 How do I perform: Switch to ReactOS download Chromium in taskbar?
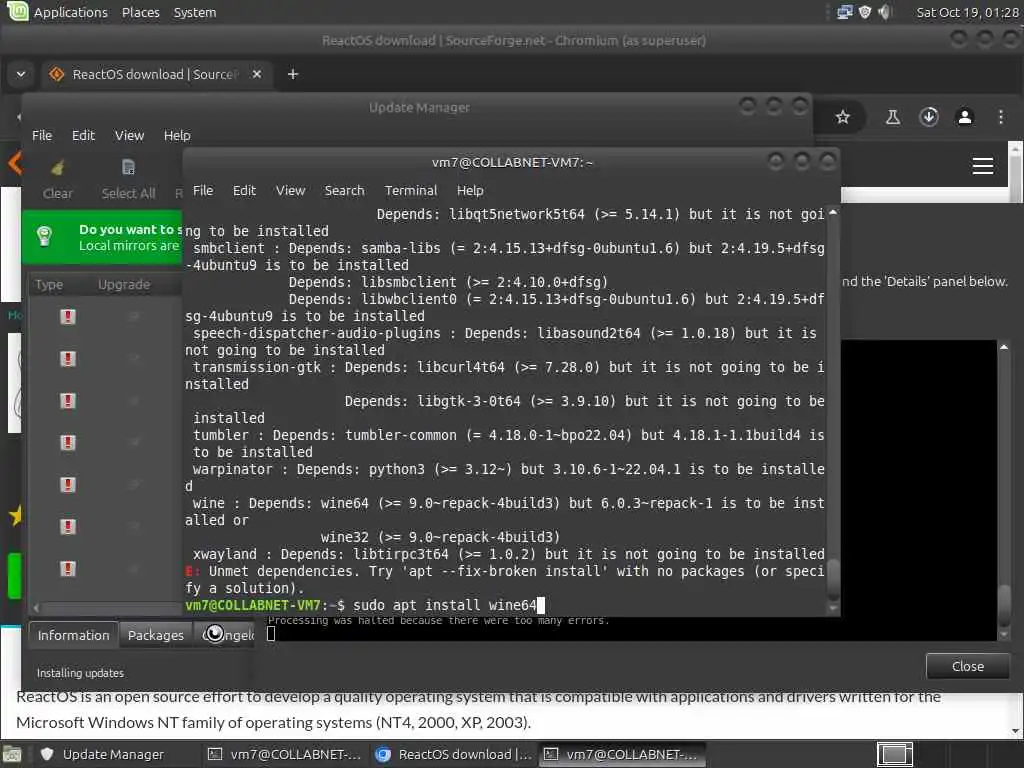(454, 755)
